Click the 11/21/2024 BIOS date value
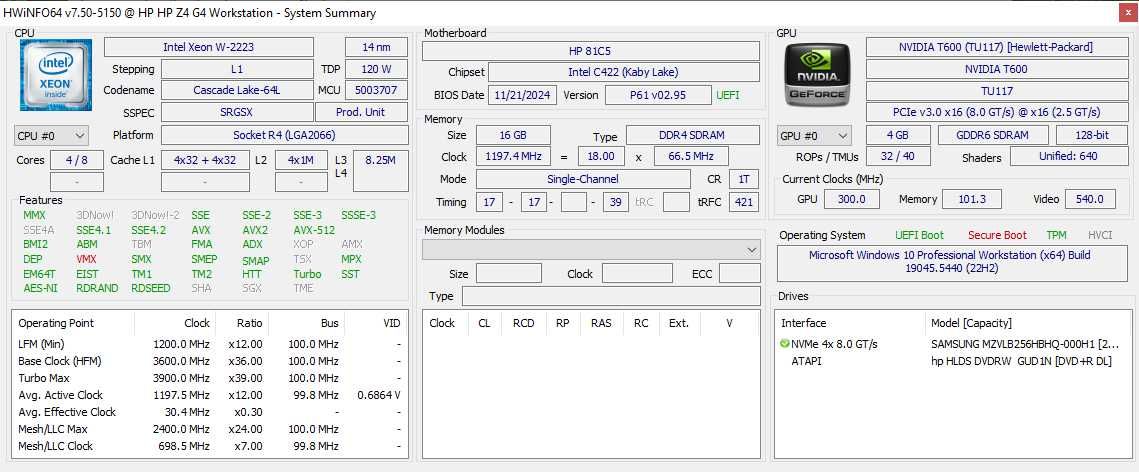This screenshot has width=1139, height=472. [x=523, y=95]
